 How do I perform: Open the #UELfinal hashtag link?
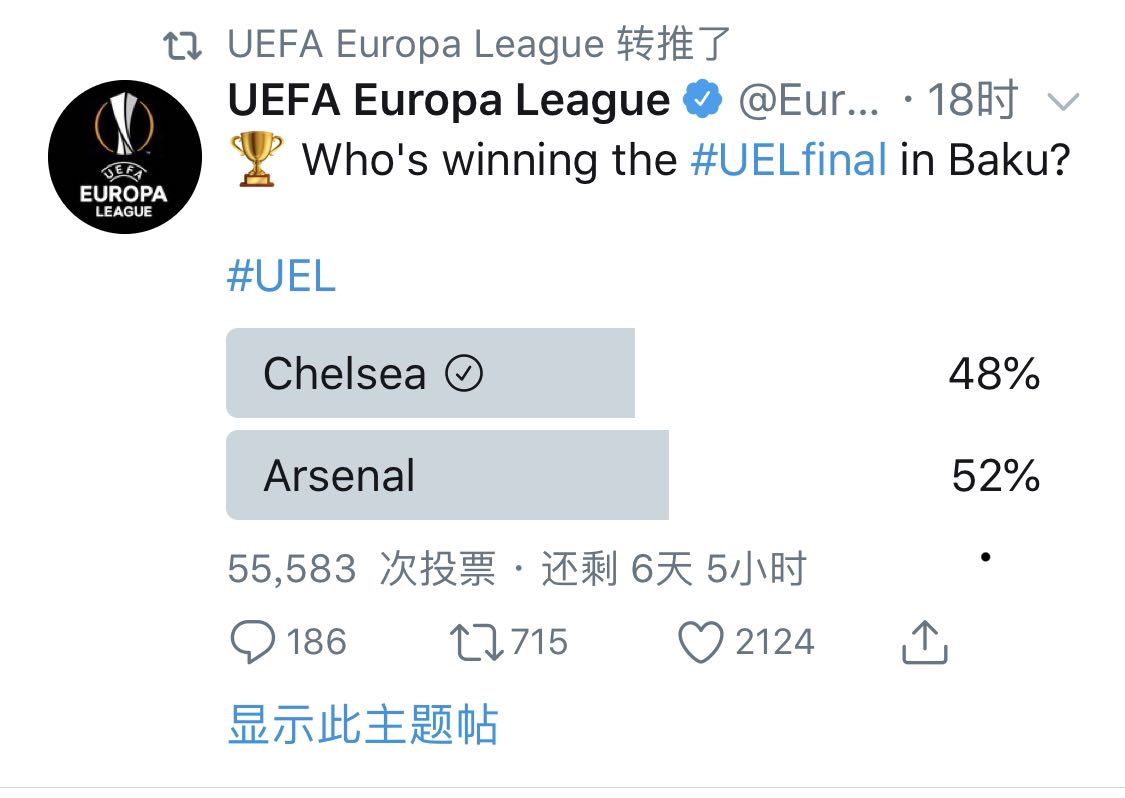coord(789,160)
